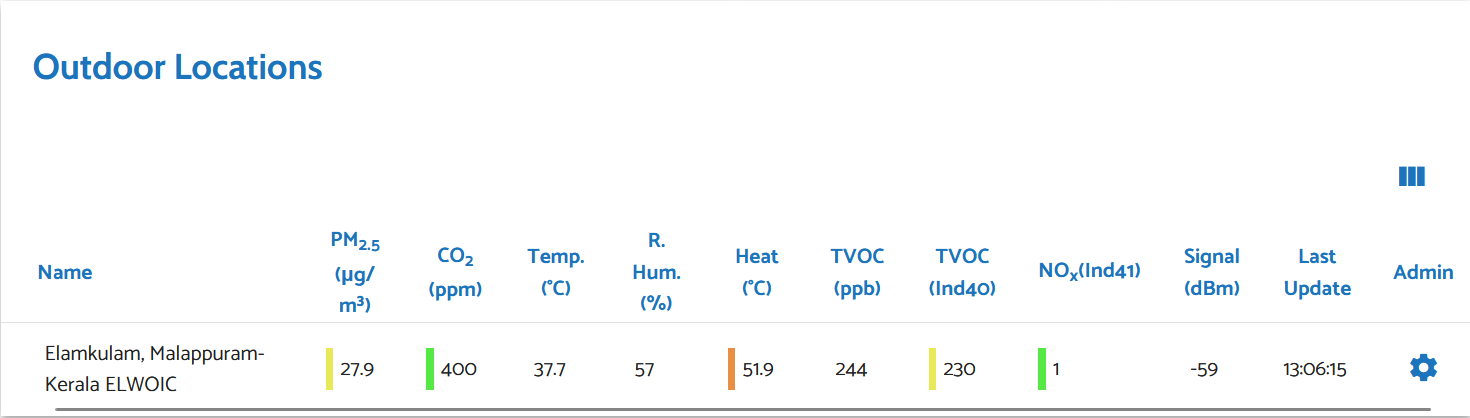Click the yellow TVOC Ind40 indicator bar
1470x418 pixels.
[933, 369]
